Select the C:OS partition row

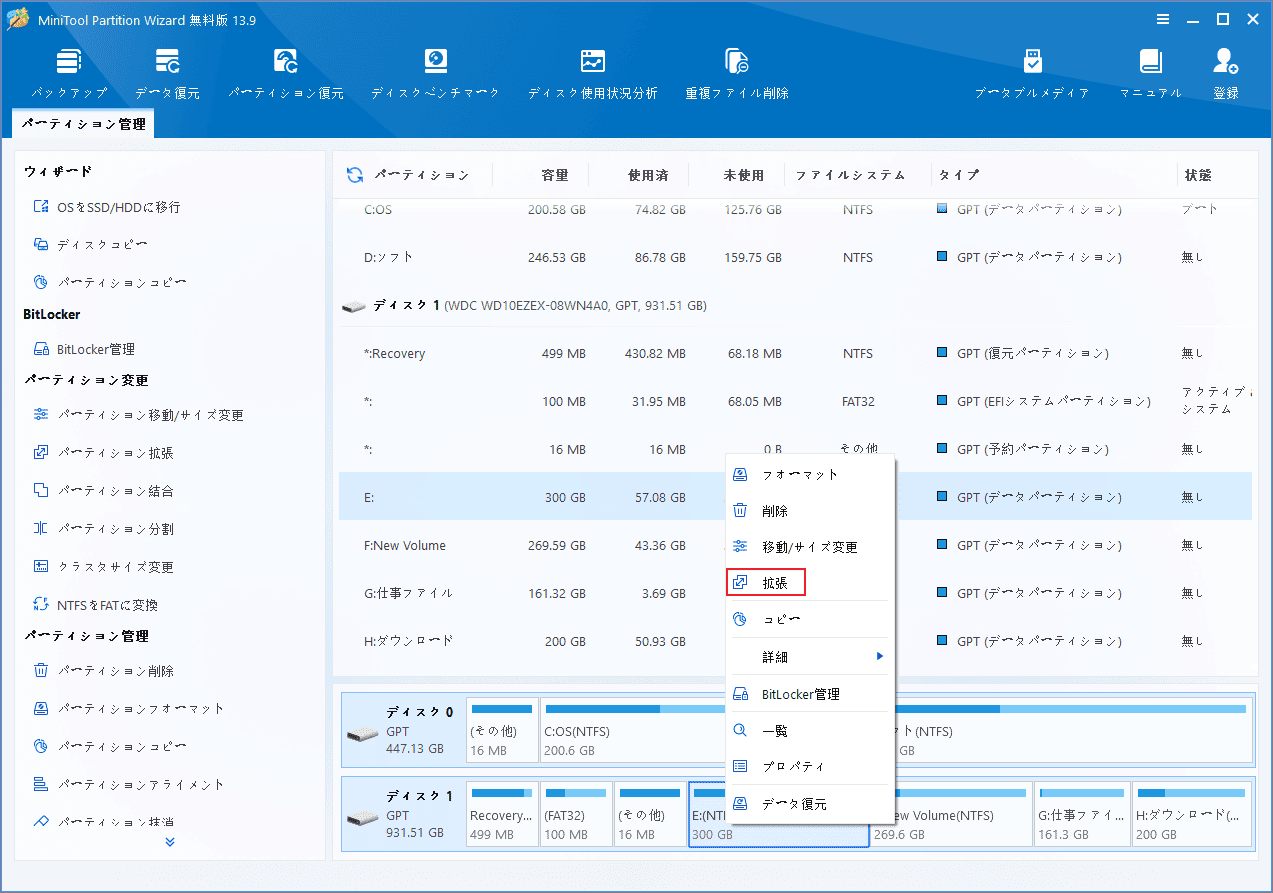[x=795, y=210]
